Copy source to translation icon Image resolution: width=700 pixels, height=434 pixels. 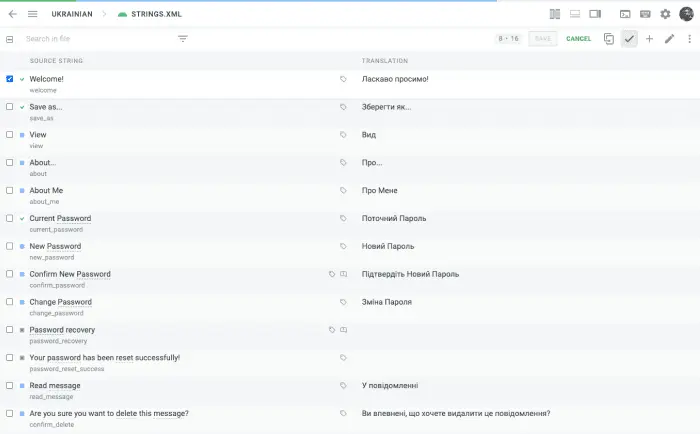608,39
